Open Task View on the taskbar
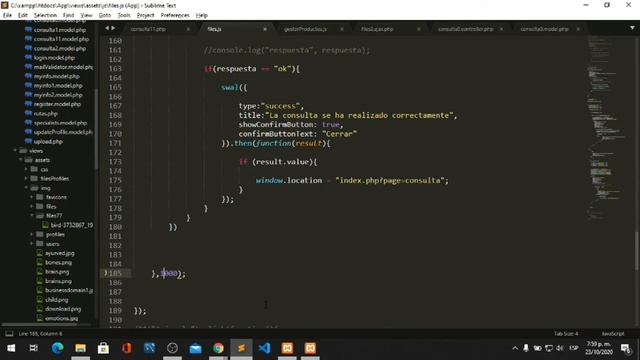 pyautogui.click(x=34, y=348)
